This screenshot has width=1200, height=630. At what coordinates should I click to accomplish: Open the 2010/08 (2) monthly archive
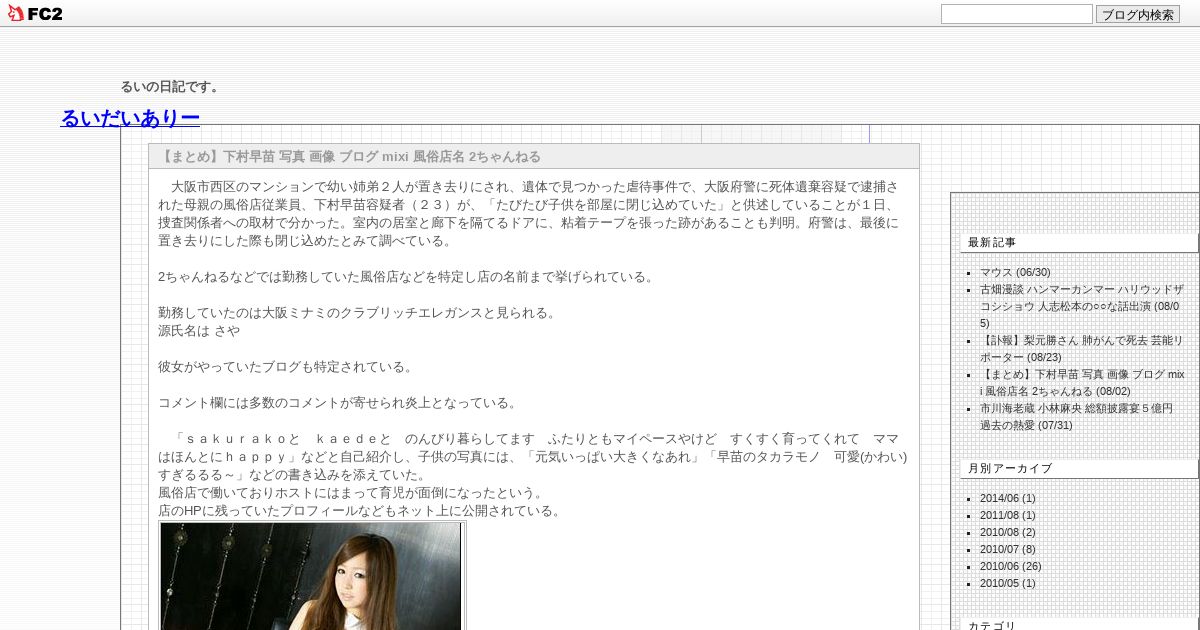(1007, 532)
